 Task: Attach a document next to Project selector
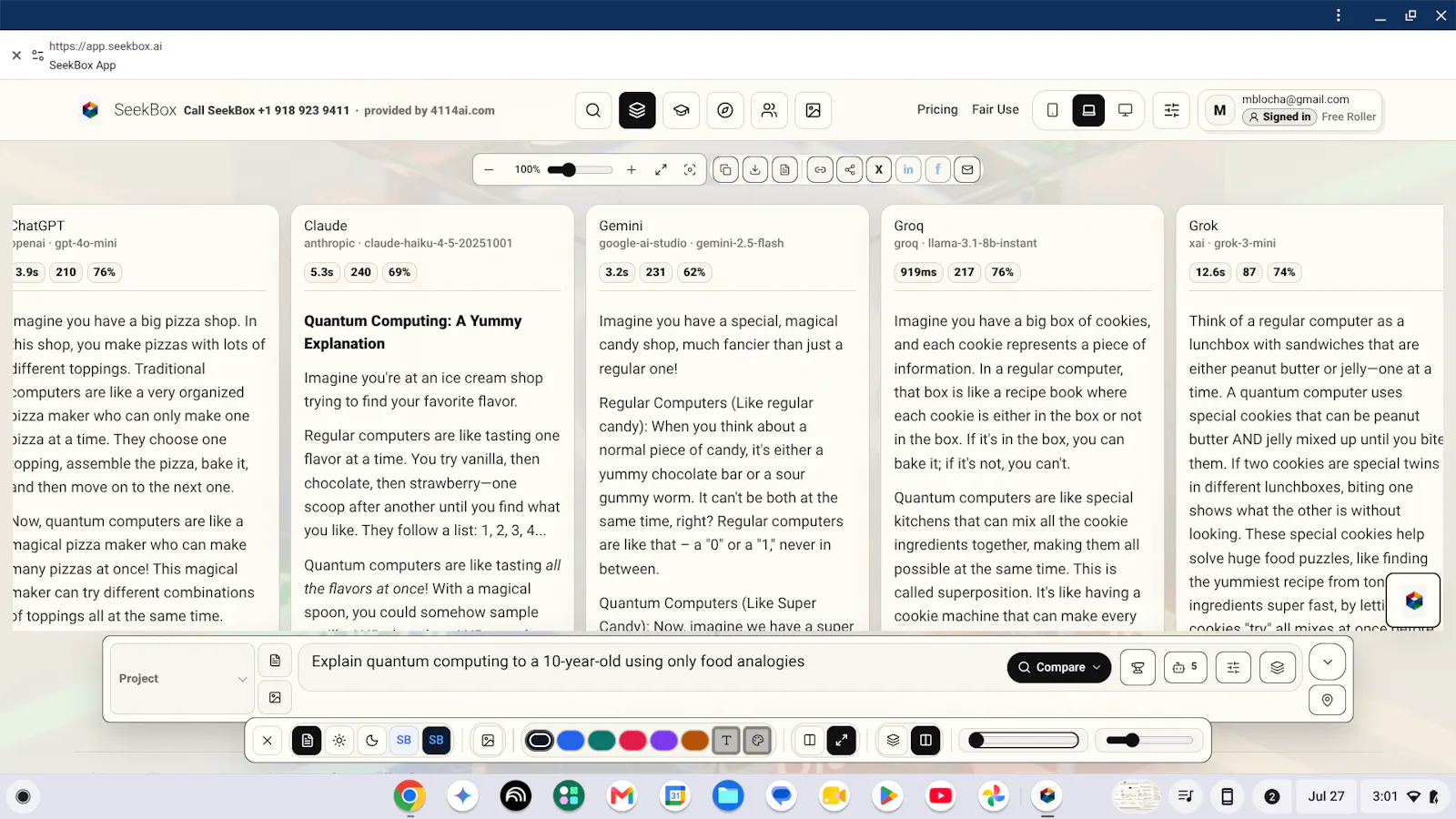[275, 661]
